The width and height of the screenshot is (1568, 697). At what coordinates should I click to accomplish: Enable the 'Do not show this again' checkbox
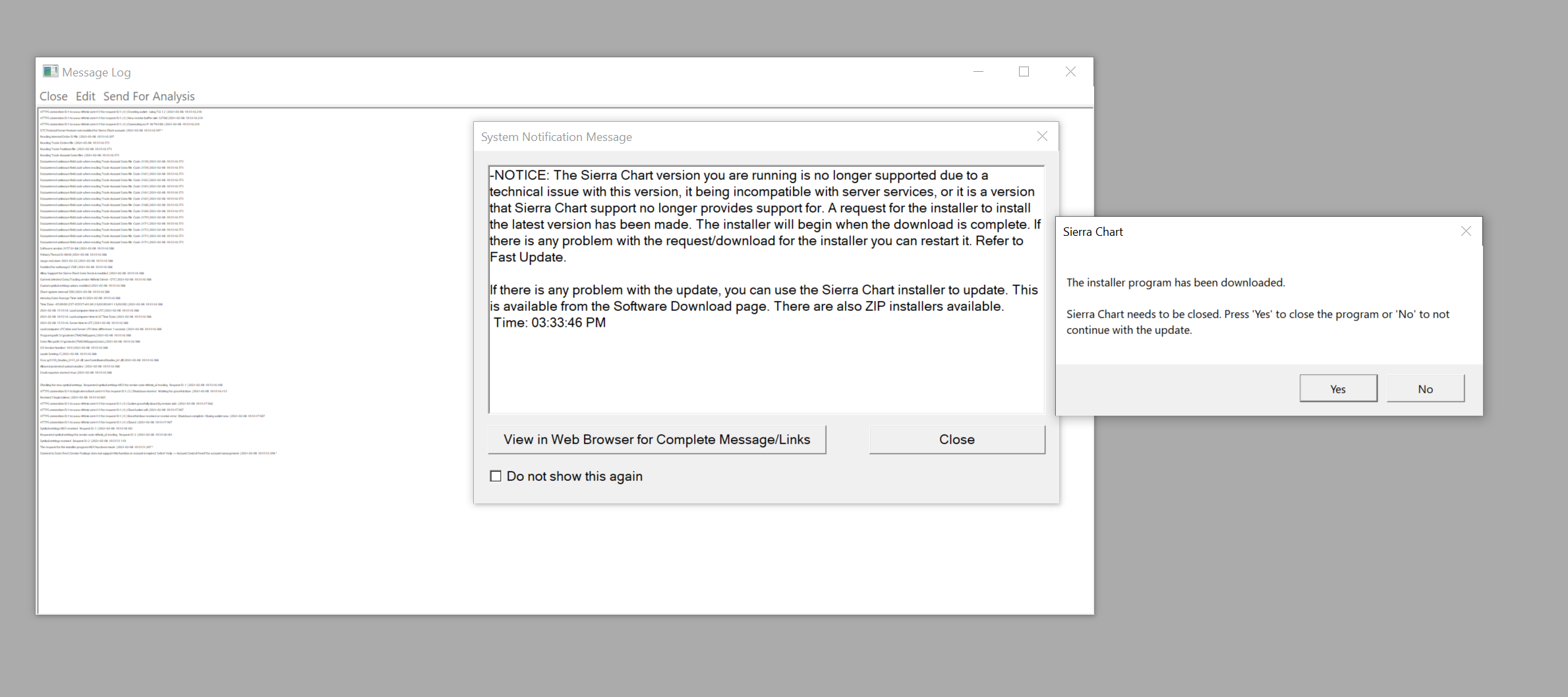[x=496, y=476]
